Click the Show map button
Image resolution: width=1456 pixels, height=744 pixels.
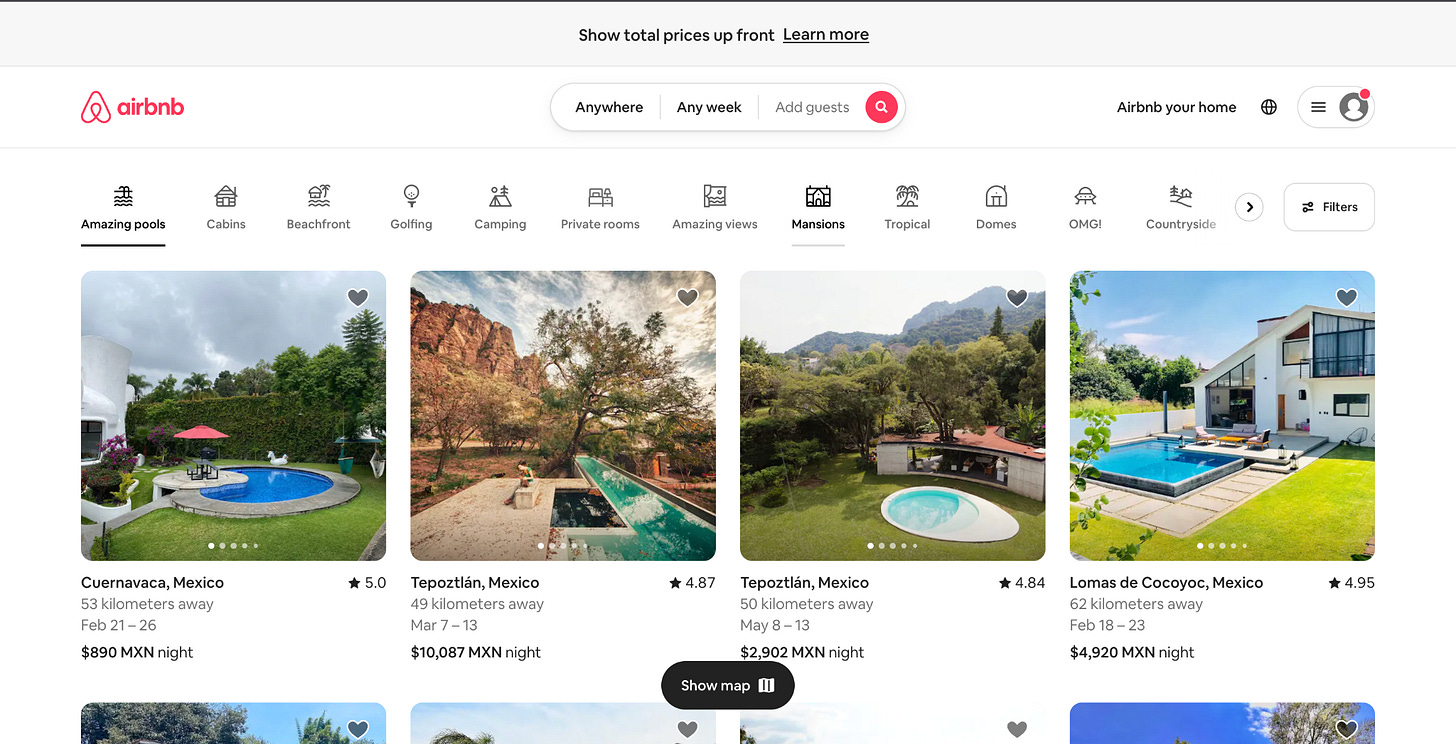point(728,685)
